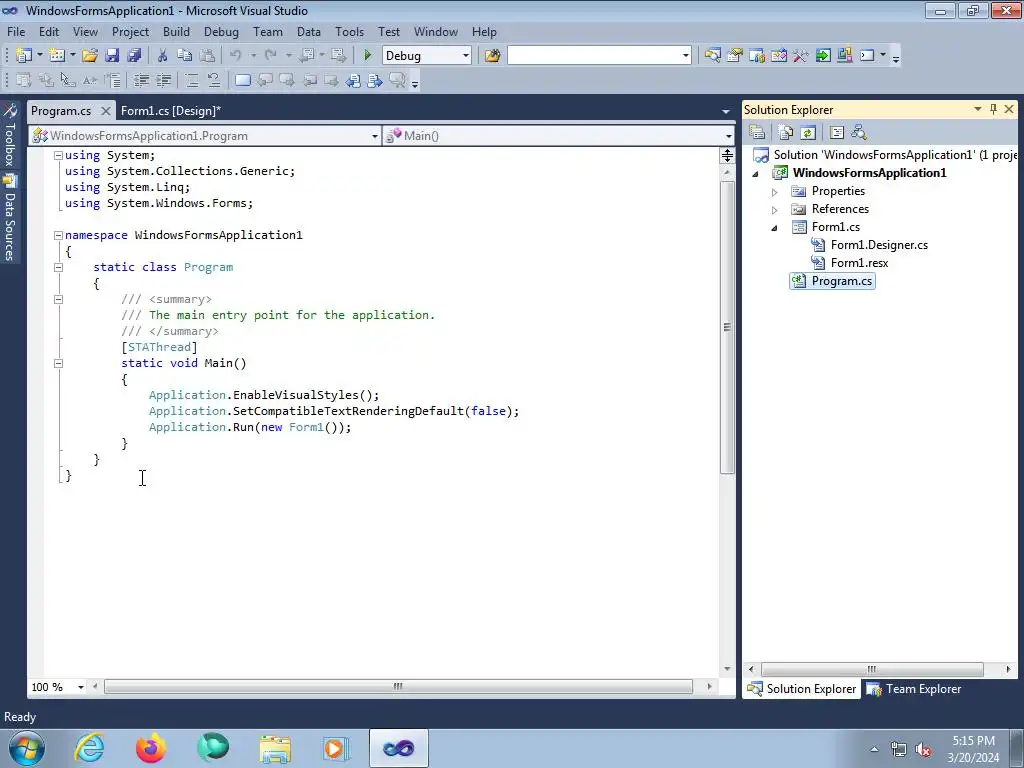This screenshot has height=768, width=1024.
Task: Open the WindowsFormsApplication1.Program class dropdown
Action: point(374,136)
